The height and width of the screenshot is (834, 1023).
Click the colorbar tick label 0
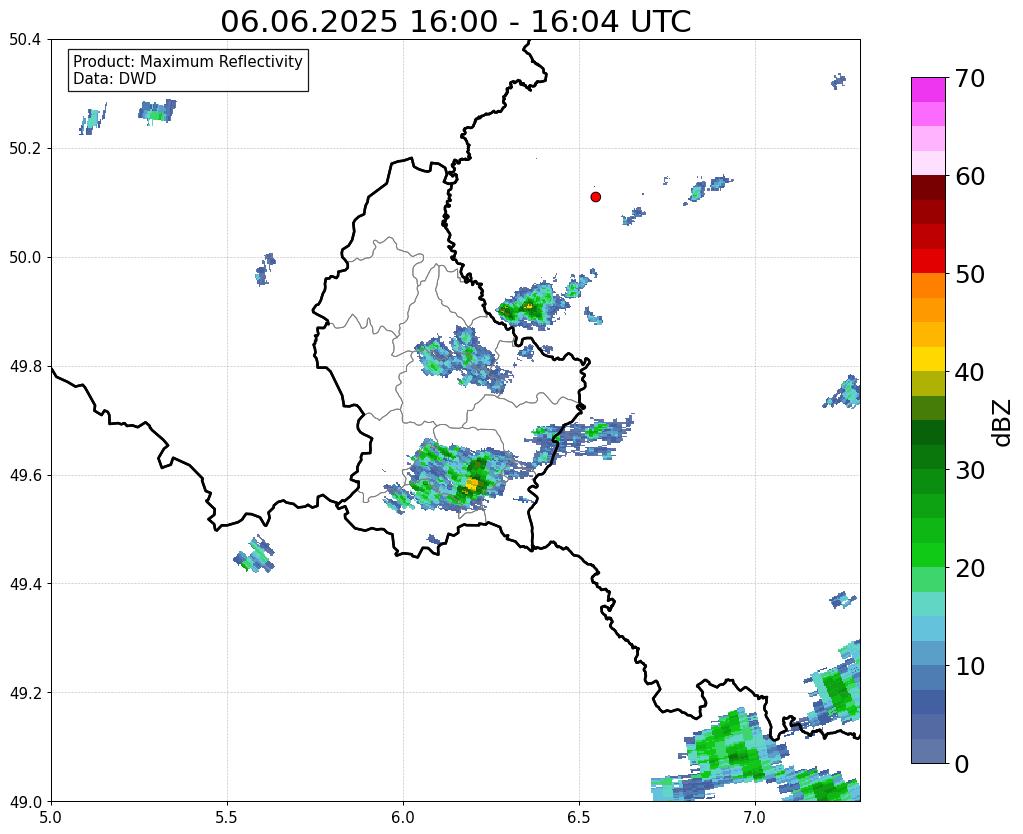pyautogui.click(x=962, y=764)
